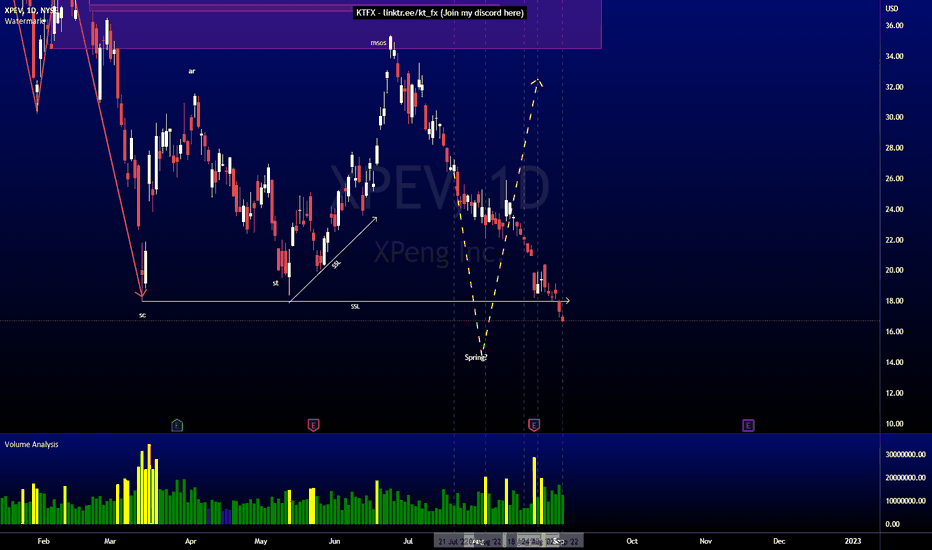Select the horizontal 'SSL' label under the line
This screenshot has width=932, height=550.
[355, 307]
